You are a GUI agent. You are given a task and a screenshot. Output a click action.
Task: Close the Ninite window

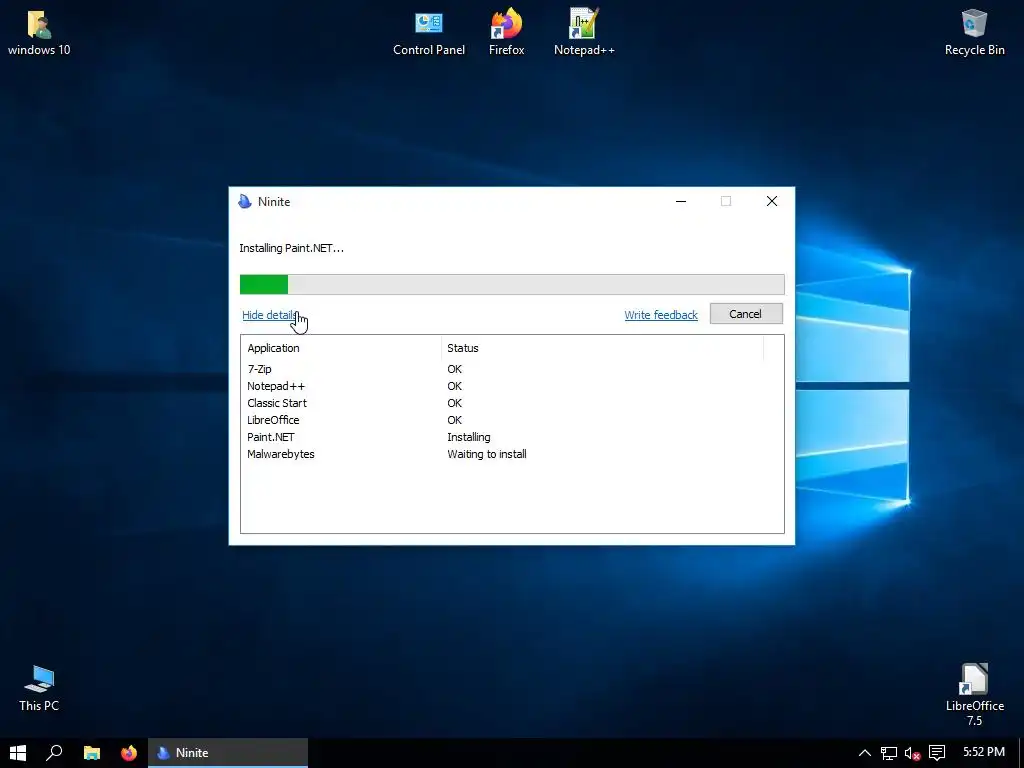tap(772, 201)
